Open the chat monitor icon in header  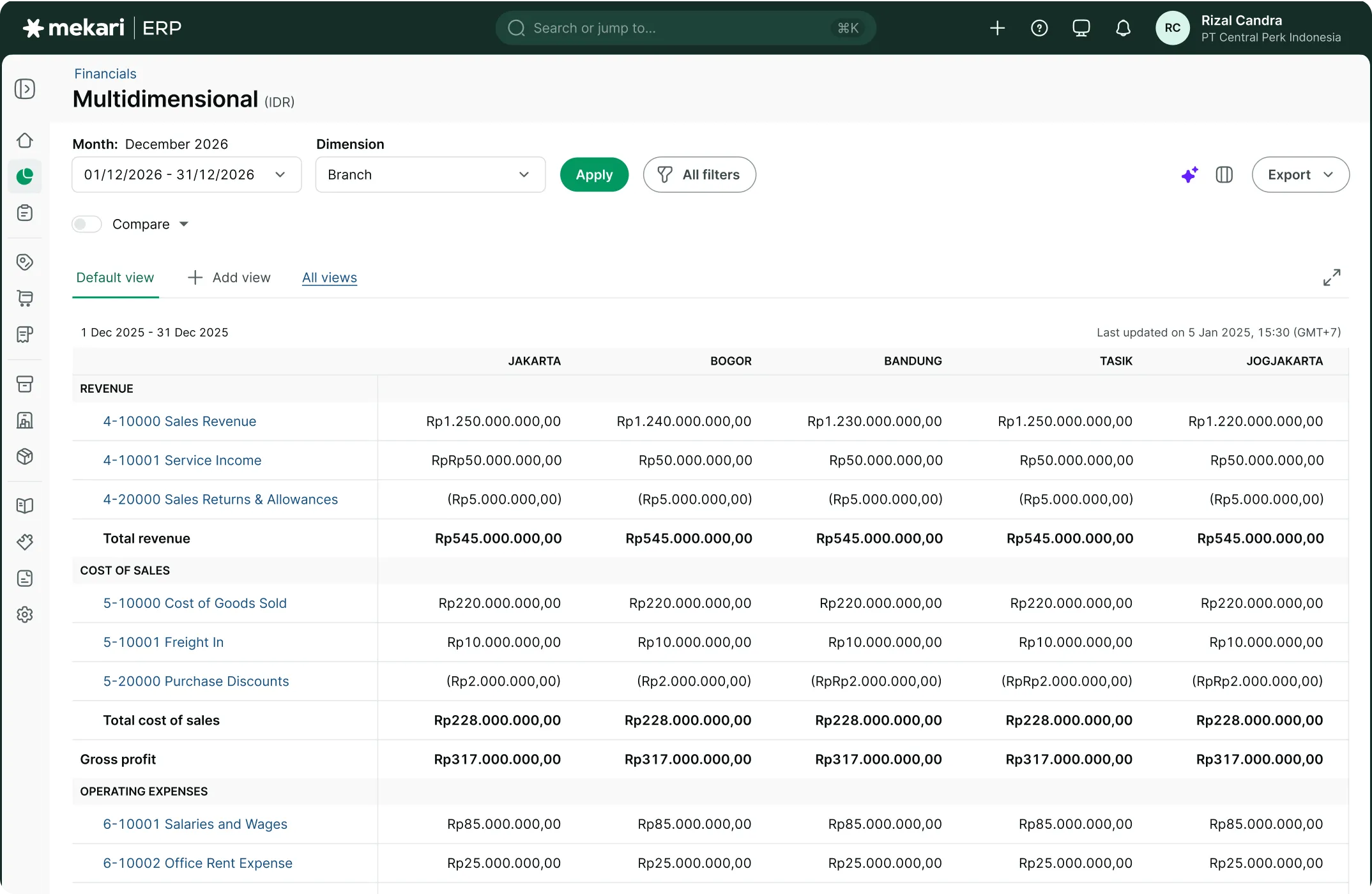[x=1081, y=28]
